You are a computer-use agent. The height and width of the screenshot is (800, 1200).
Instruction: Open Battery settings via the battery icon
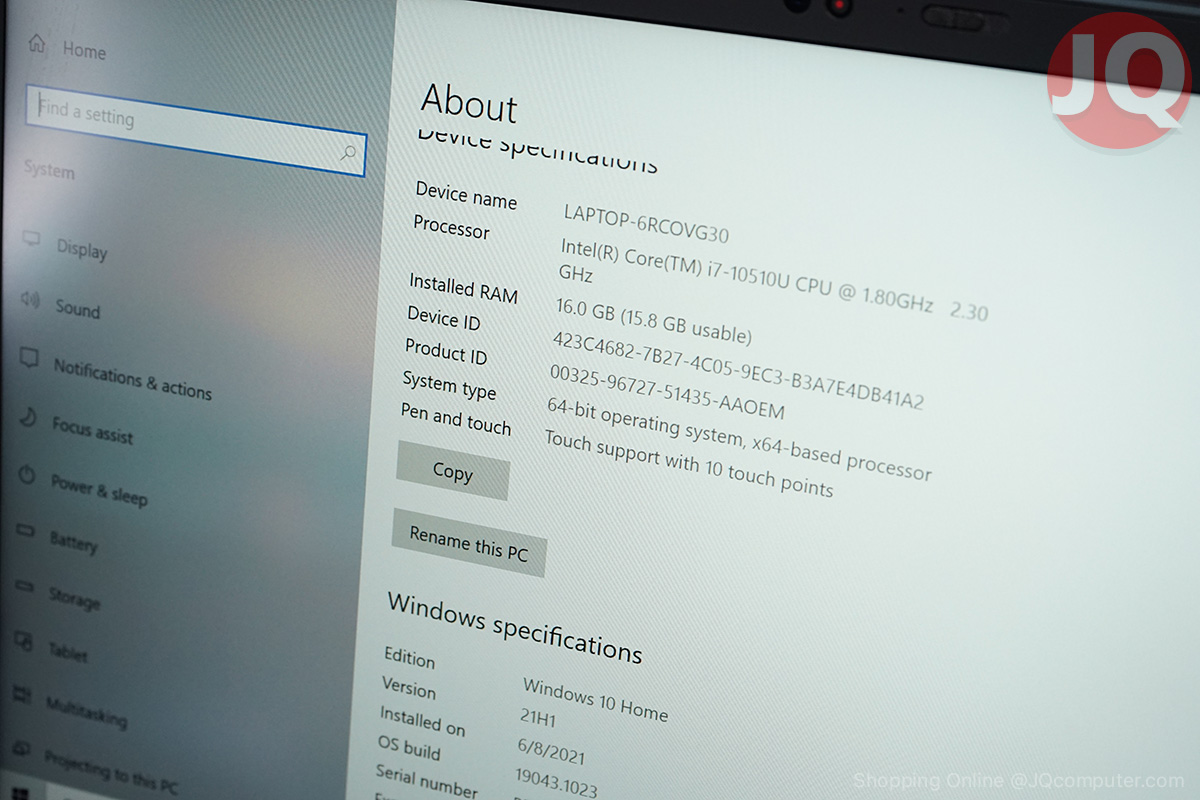point(26,531)
